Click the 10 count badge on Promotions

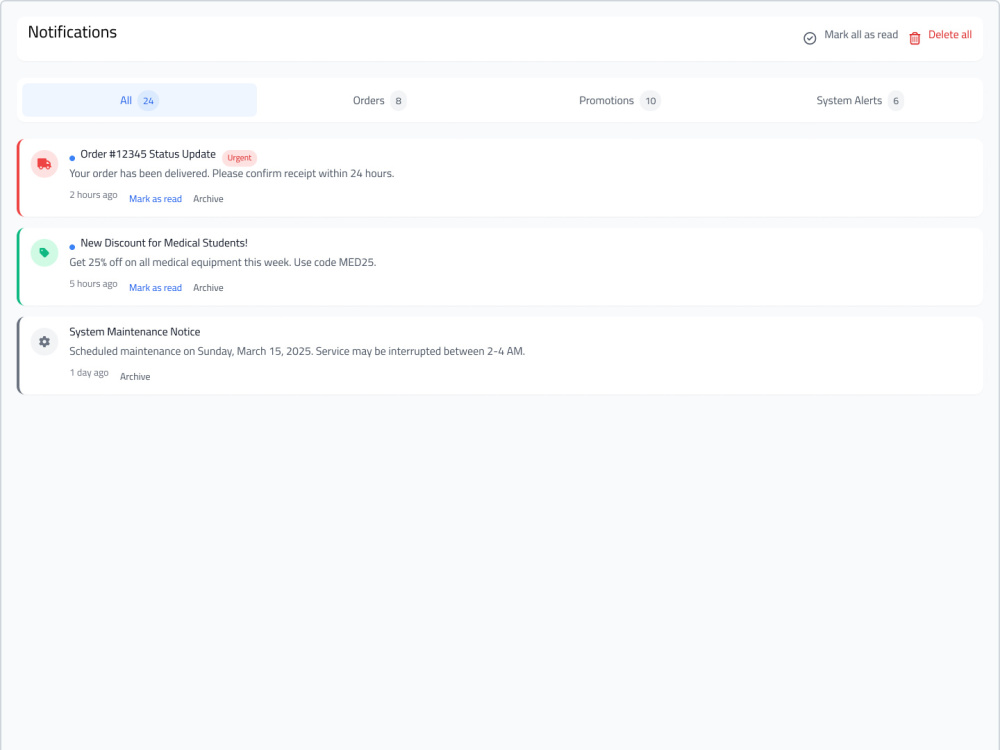click(651, 101)
